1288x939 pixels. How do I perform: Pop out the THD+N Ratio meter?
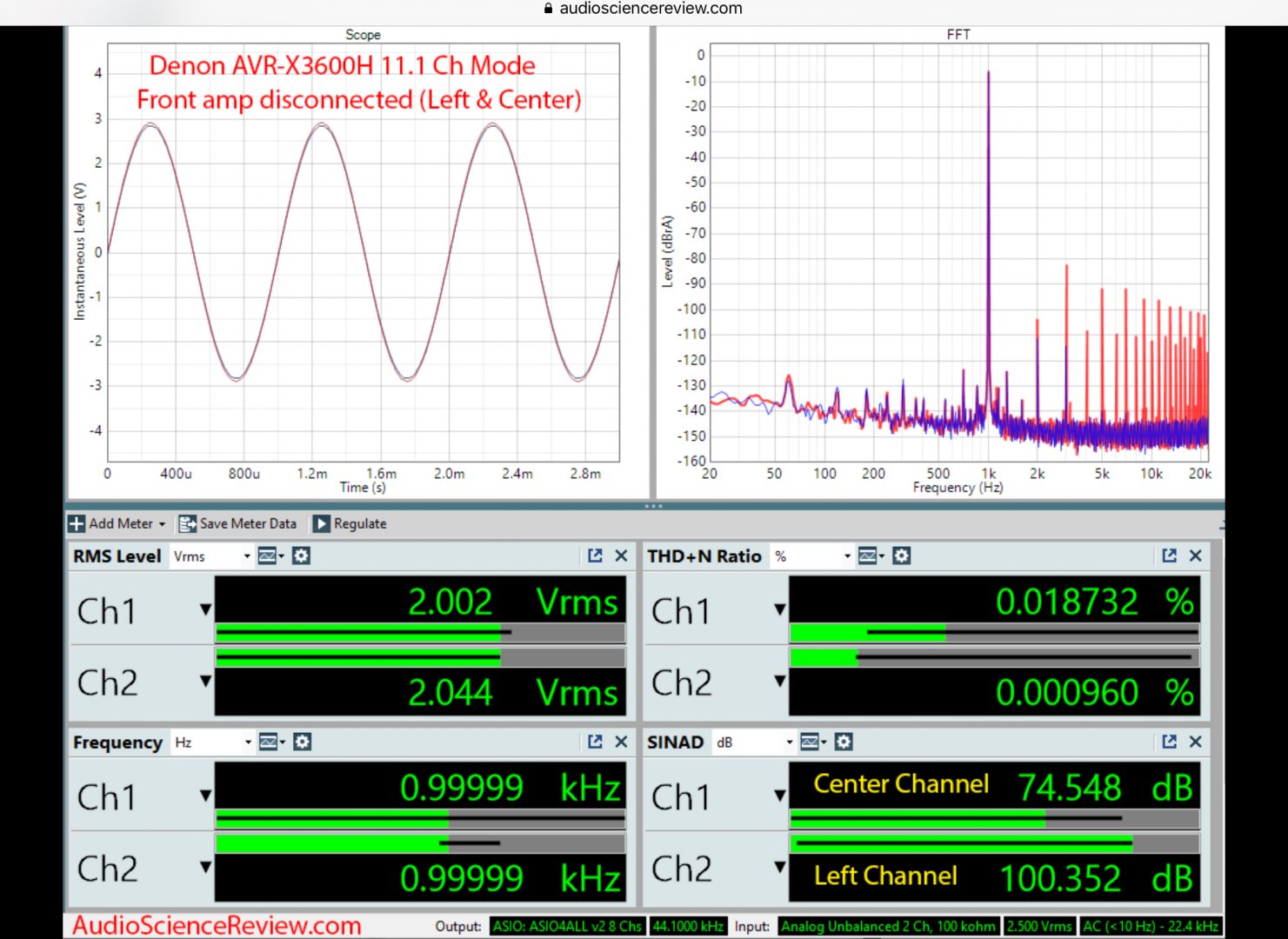[1169, 556]
